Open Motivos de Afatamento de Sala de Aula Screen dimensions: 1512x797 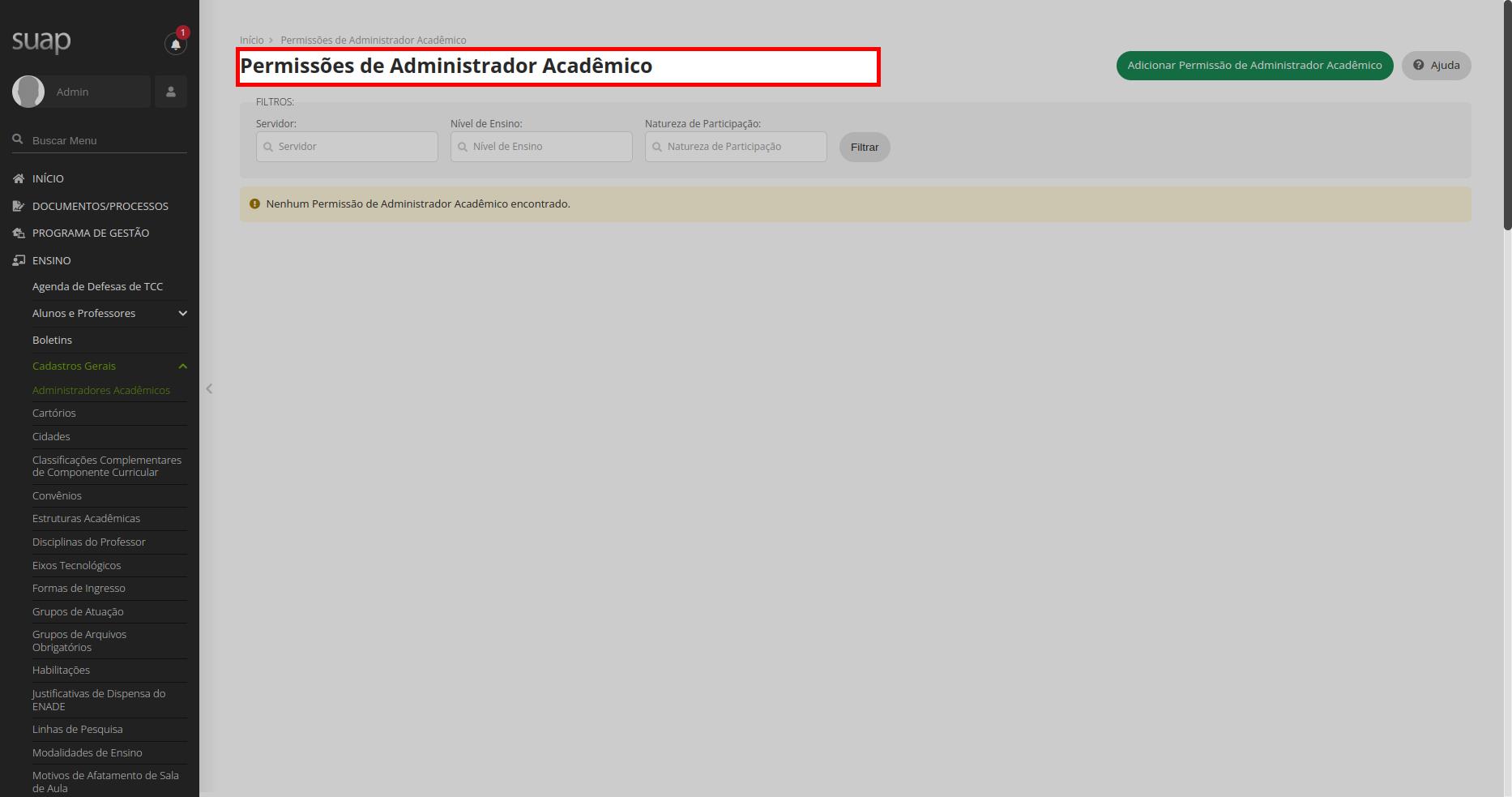105,782
